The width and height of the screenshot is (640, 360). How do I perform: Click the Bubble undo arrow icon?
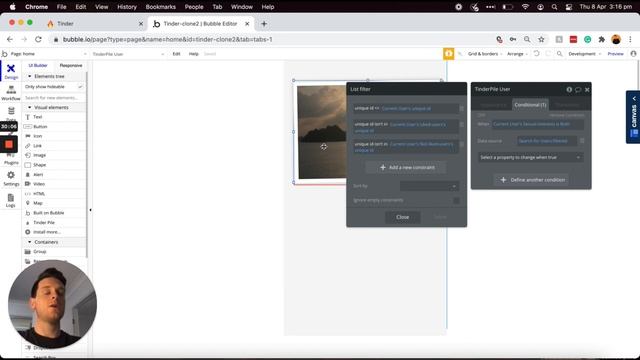pyautogui.click(x=536, y=54)
